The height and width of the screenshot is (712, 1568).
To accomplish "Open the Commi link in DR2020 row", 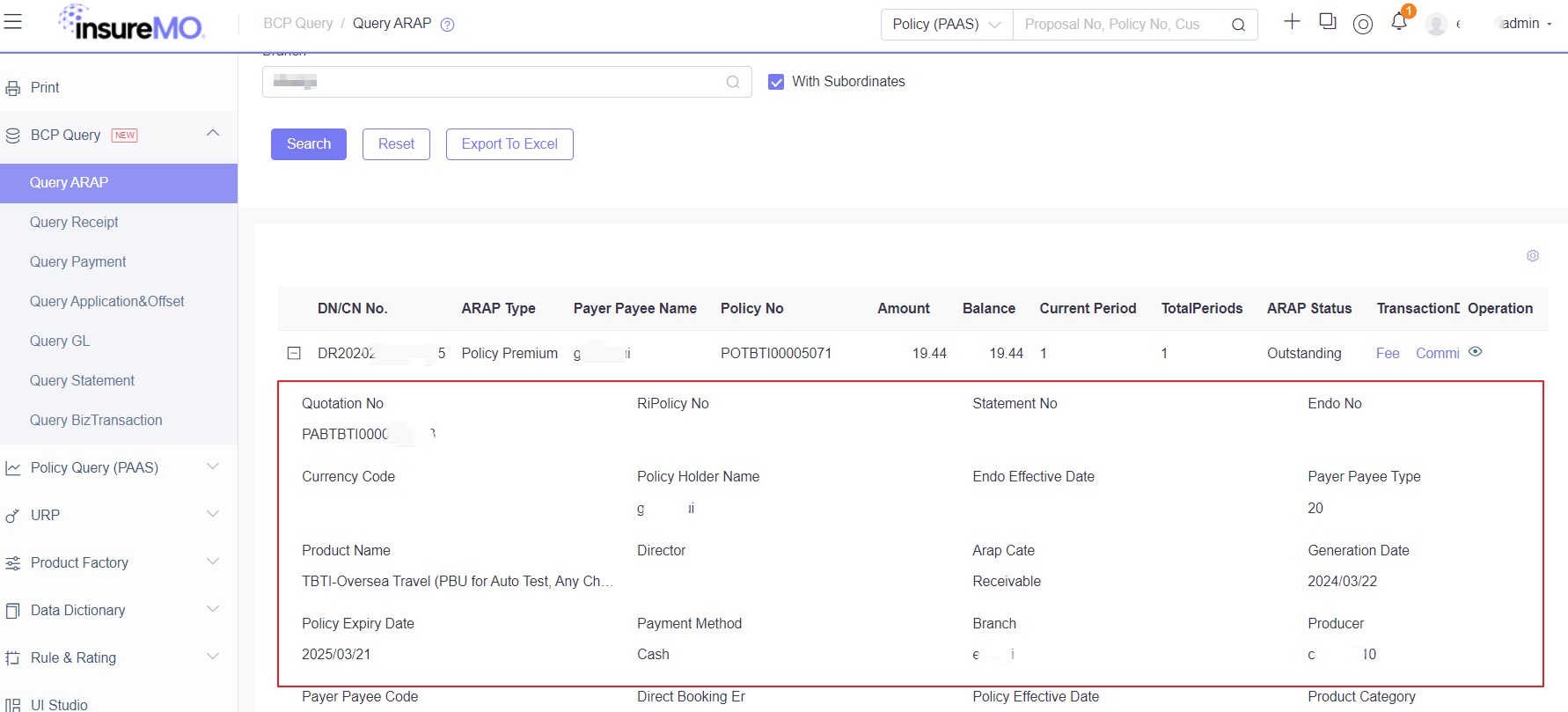I will (x=1438, y=353).
